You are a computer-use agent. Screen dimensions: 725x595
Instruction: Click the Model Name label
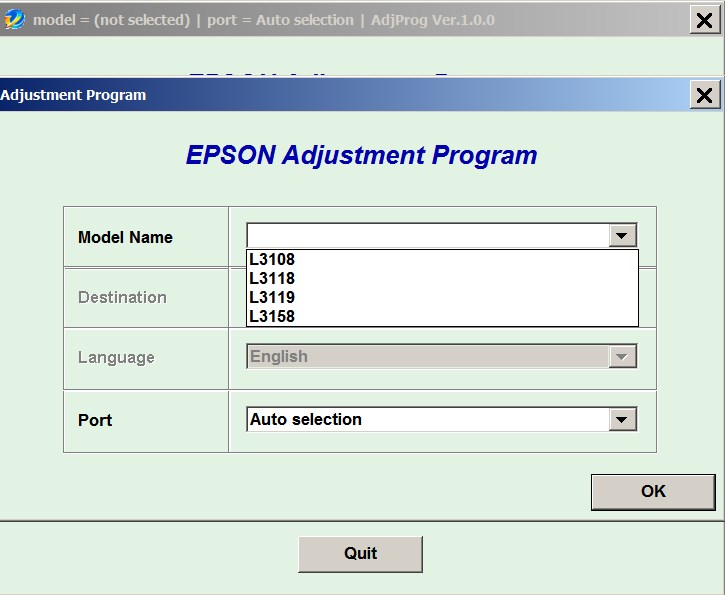(x=125, y=237)
